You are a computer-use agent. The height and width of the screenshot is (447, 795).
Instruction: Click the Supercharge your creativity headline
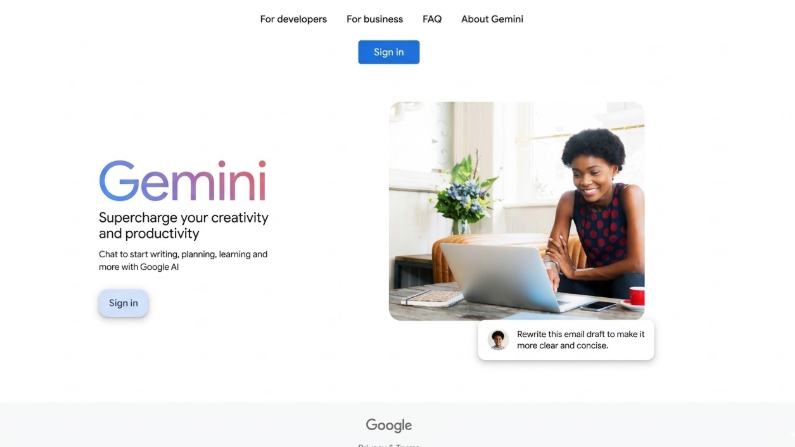(184, 226)
